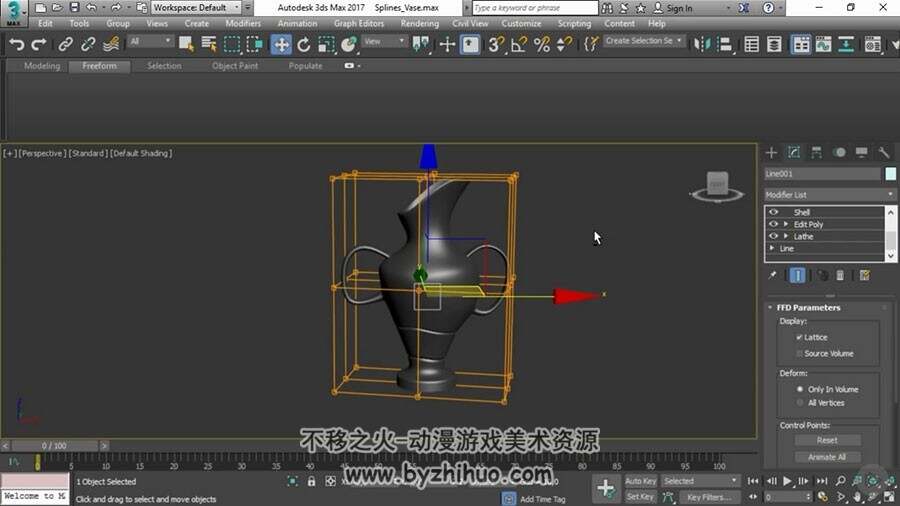Expand the Lathe modifier sub-objects
The width and height of the screenshot is (900, 506).
(x=786, y=236)
